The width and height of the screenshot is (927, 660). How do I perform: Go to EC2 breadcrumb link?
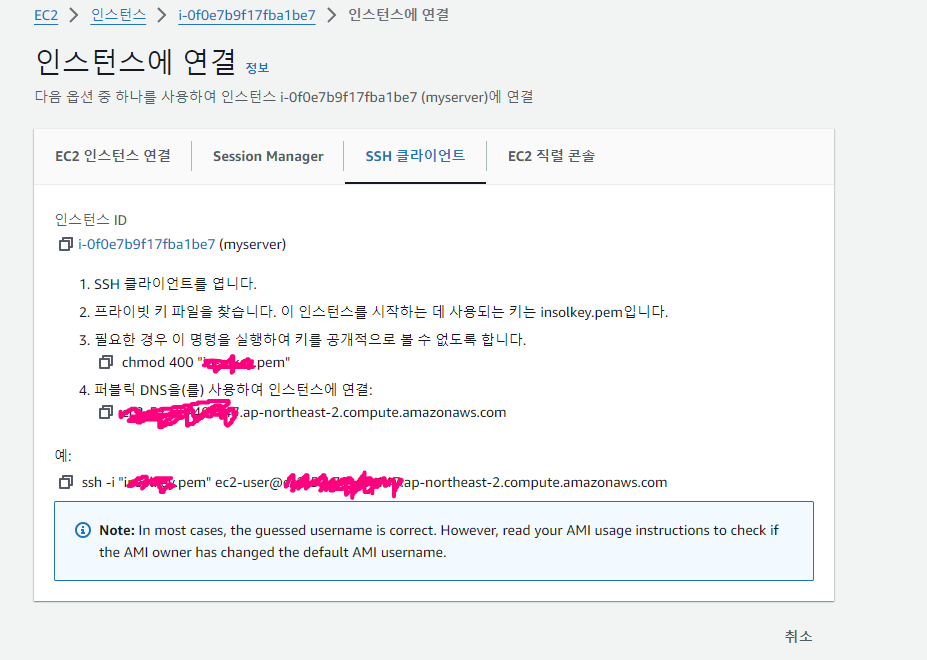[x=46, y=15]
